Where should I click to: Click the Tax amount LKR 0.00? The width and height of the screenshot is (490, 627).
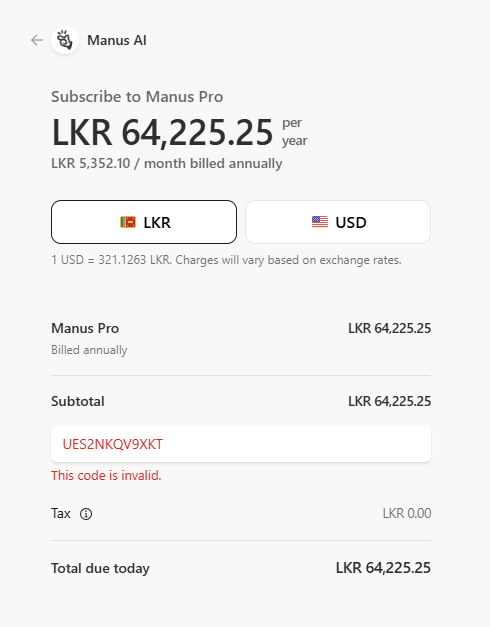click(407, 513)
